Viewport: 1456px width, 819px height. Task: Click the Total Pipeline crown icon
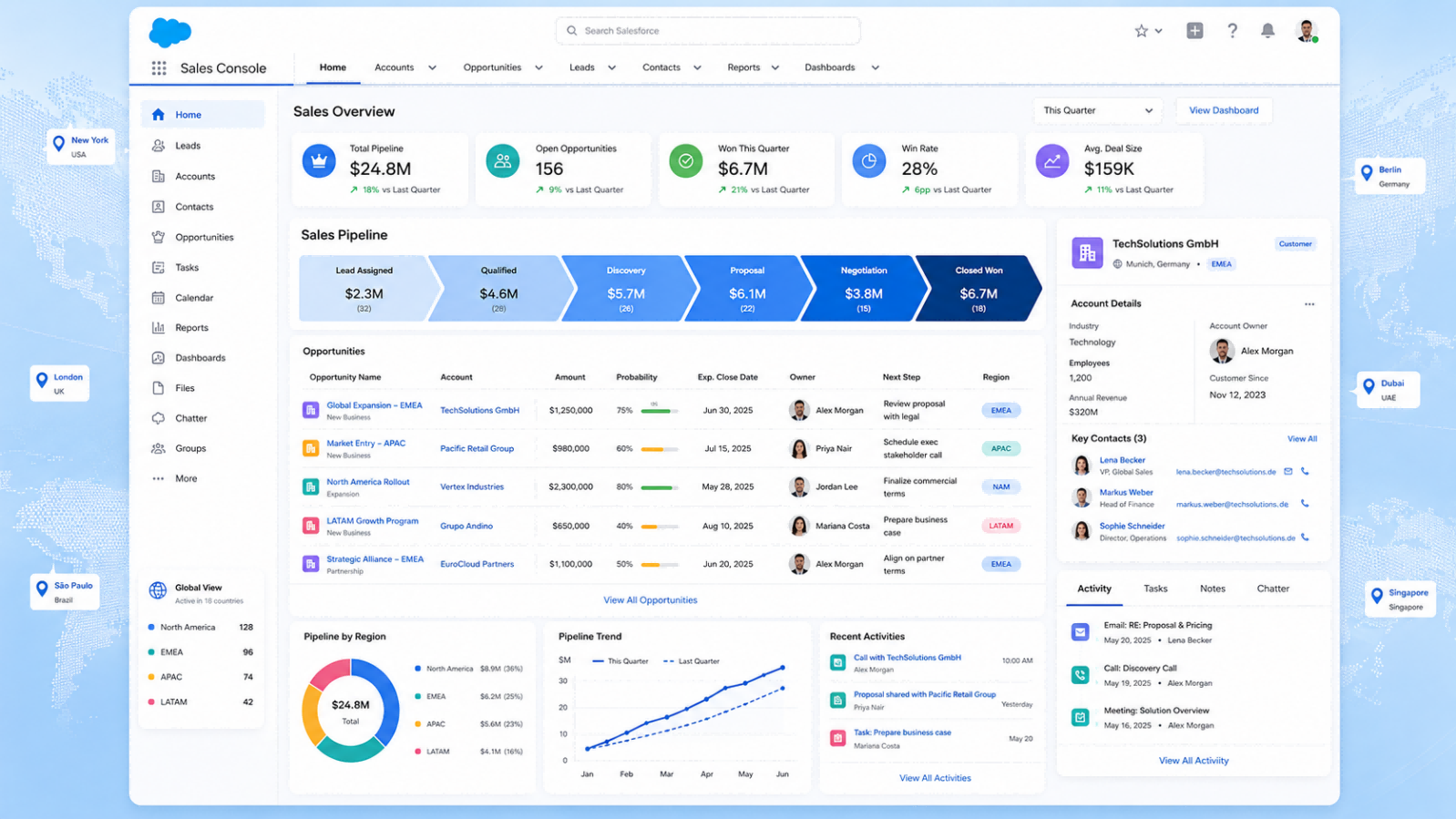coord(319,161)
